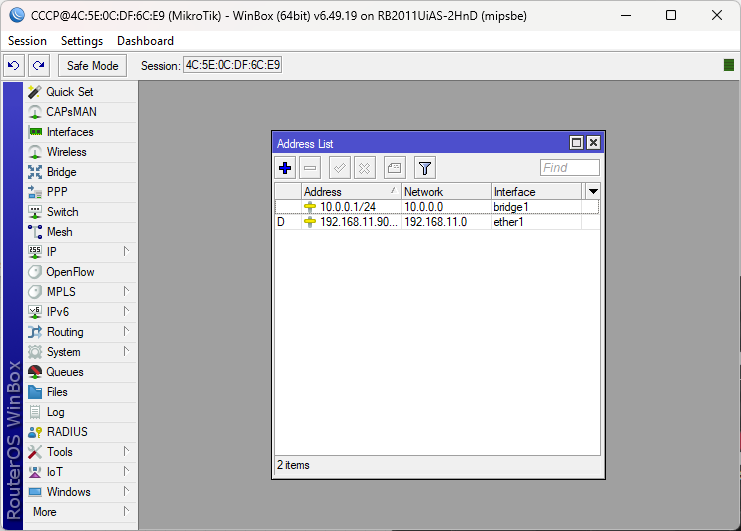Screen dimensions: 741x531
Task: Open the Files section
Action: [80, 392]
